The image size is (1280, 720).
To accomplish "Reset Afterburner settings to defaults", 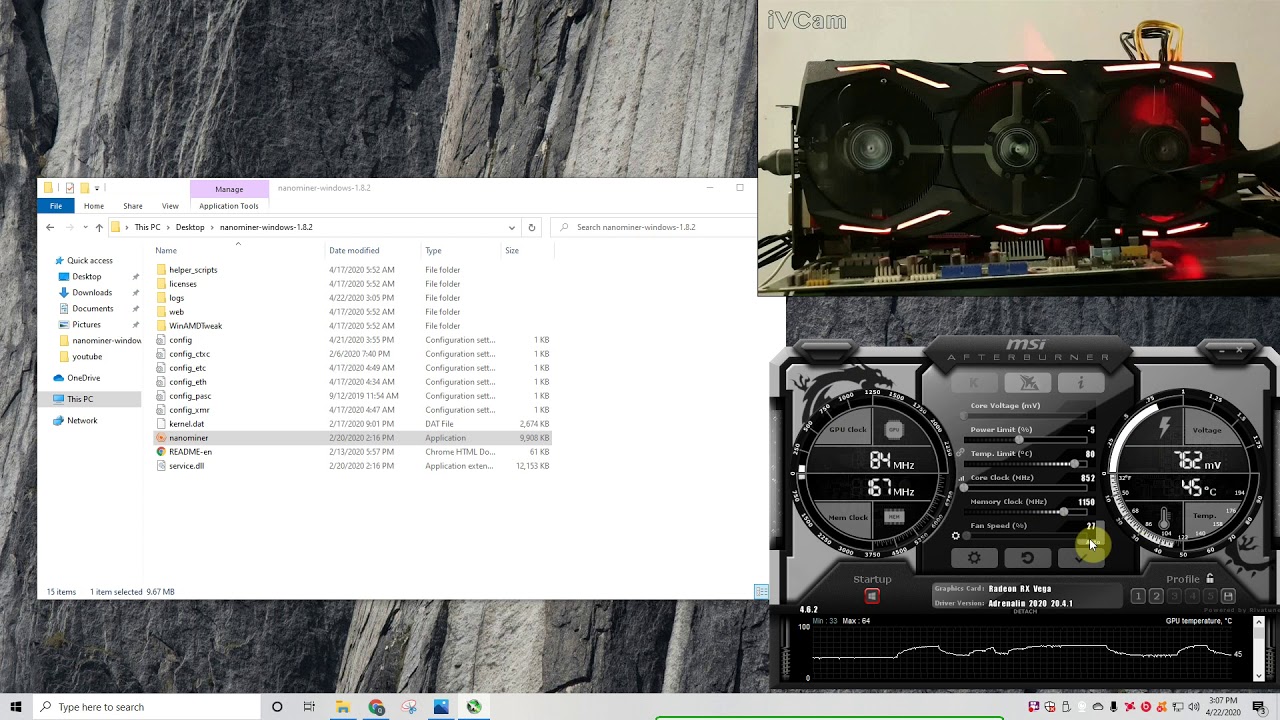I will coord(1027,557).
